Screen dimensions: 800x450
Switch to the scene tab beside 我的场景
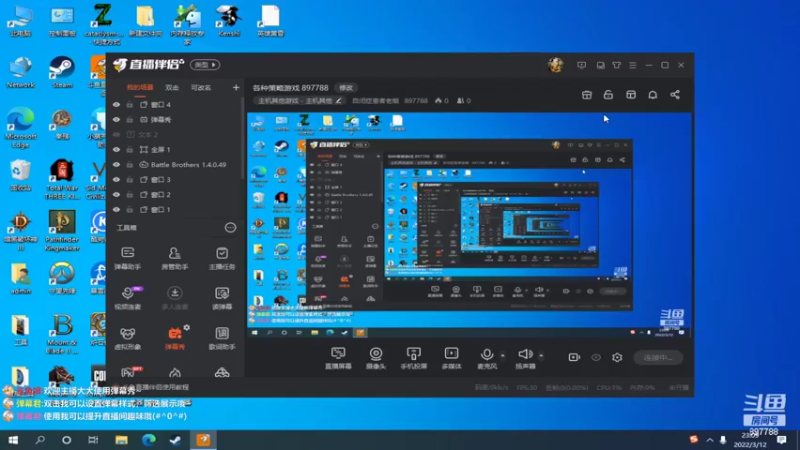pyautogui.click(x=172, y=87)
